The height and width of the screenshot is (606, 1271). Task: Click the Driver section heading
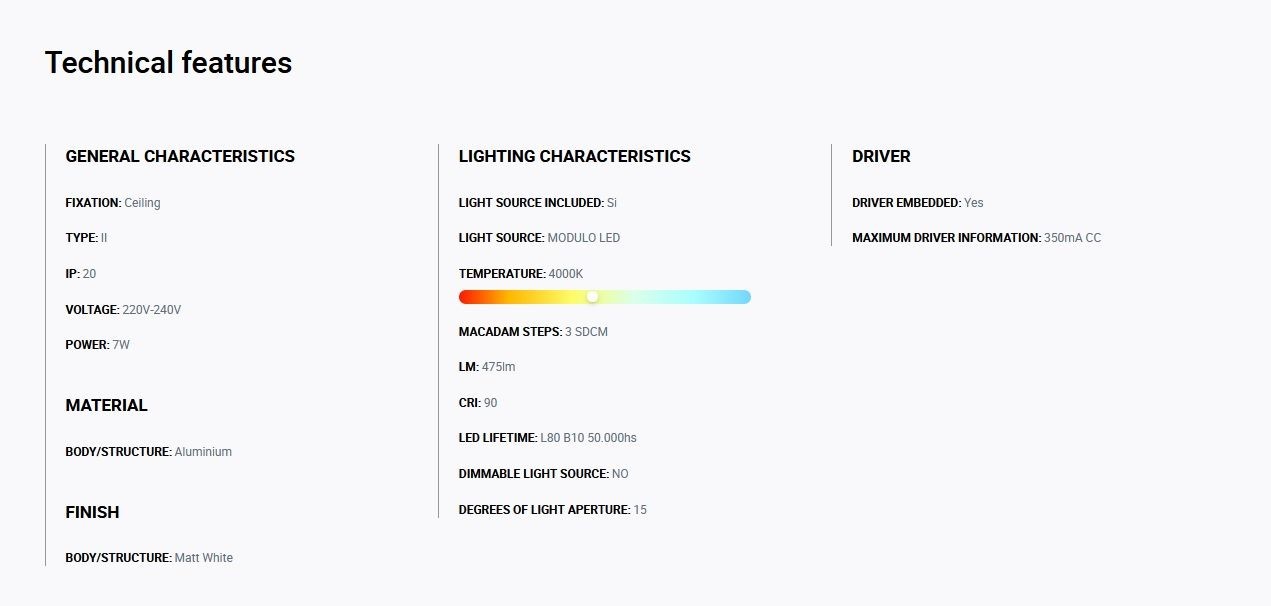(881, 157)
